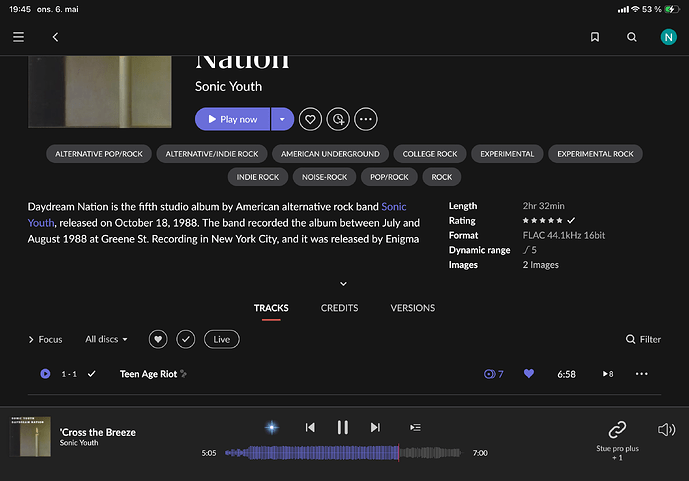Open the Roon Radio star icon
This screenshot has height=481, width=689.
(272, 427)
